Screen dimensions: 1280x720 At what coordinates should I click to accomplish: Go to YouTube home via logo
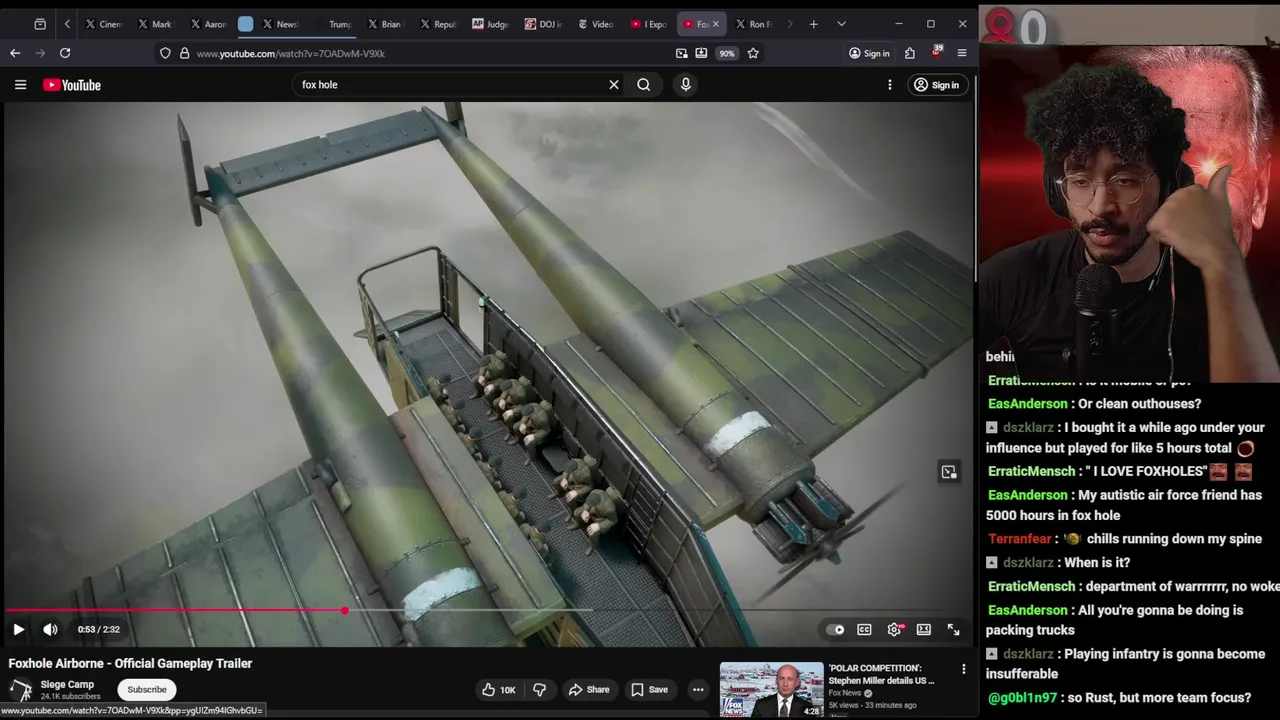pyautogui.click(x=72, y=85)
